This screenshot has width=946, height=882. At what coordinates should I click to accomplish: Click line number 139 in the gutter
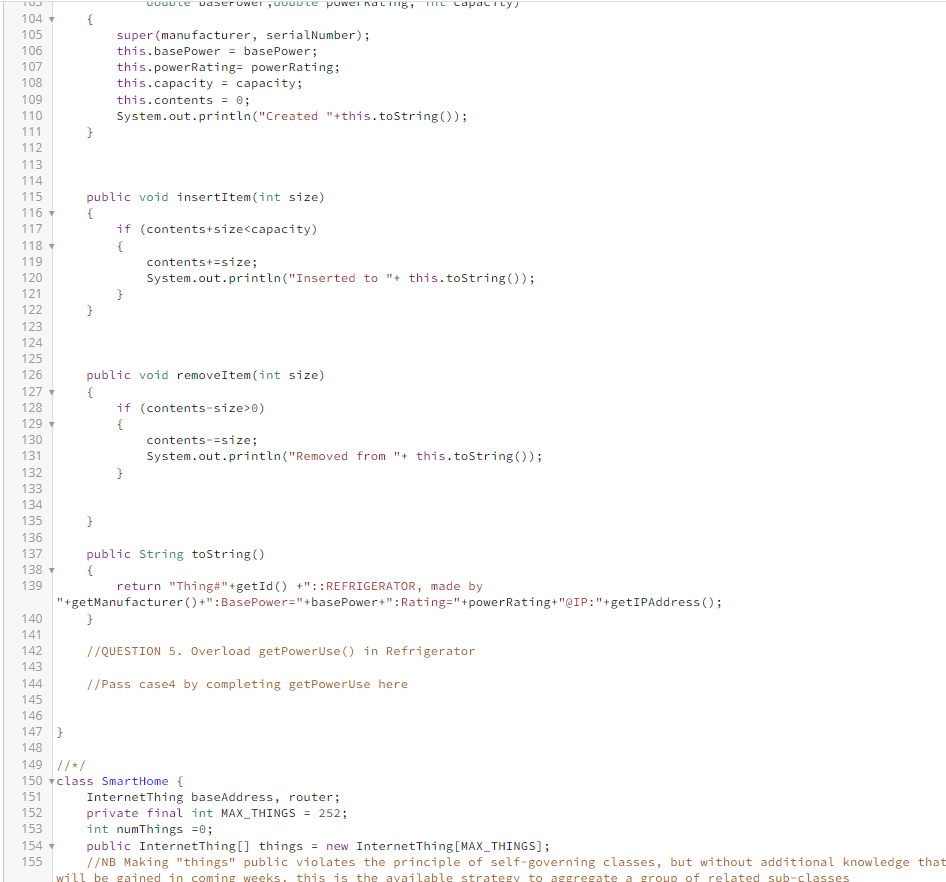pyautogui.click(x=31, y=586)
